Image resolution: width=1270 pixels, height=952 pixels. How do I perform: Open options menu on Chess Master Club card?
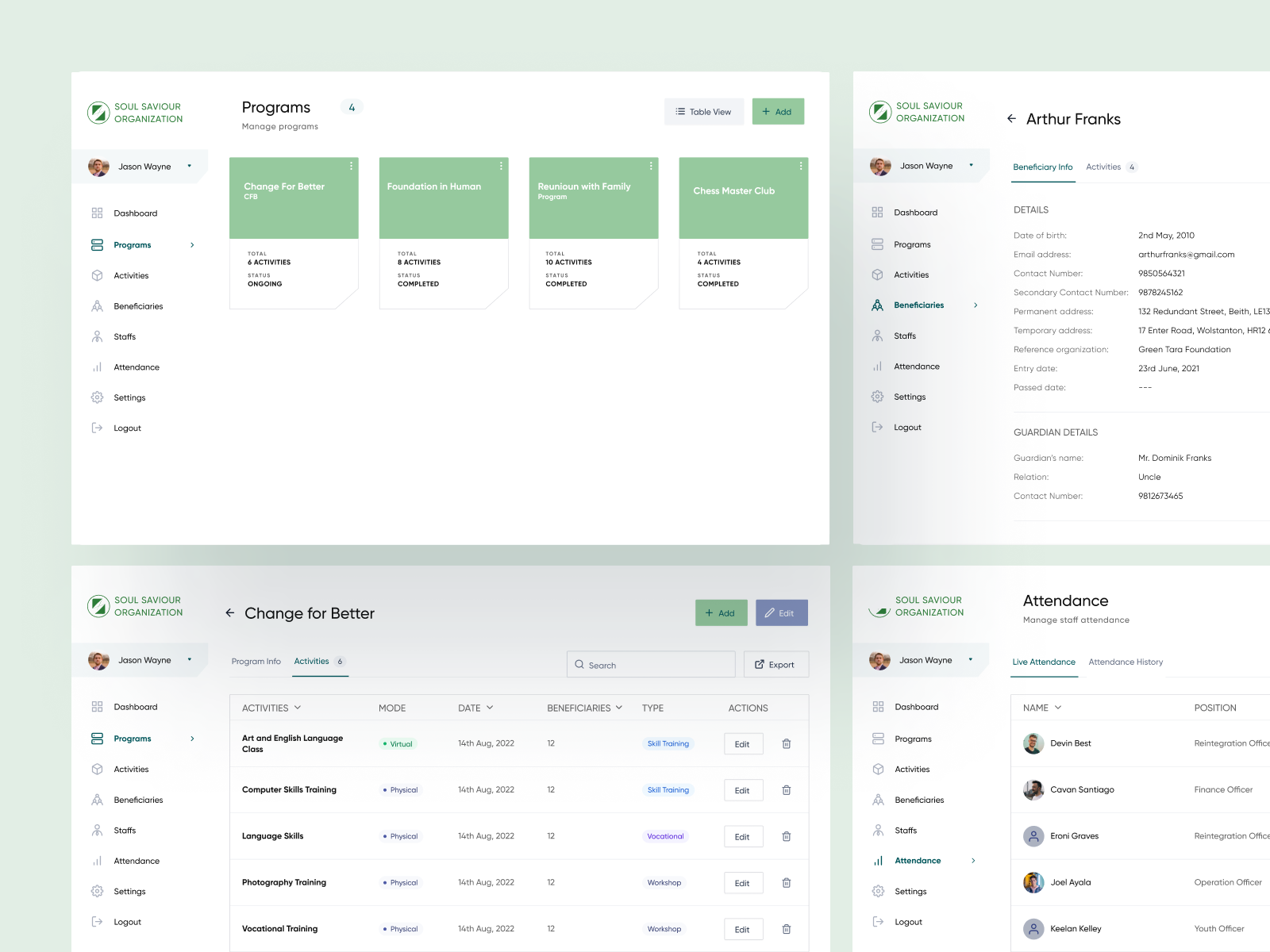click(800, 166)
